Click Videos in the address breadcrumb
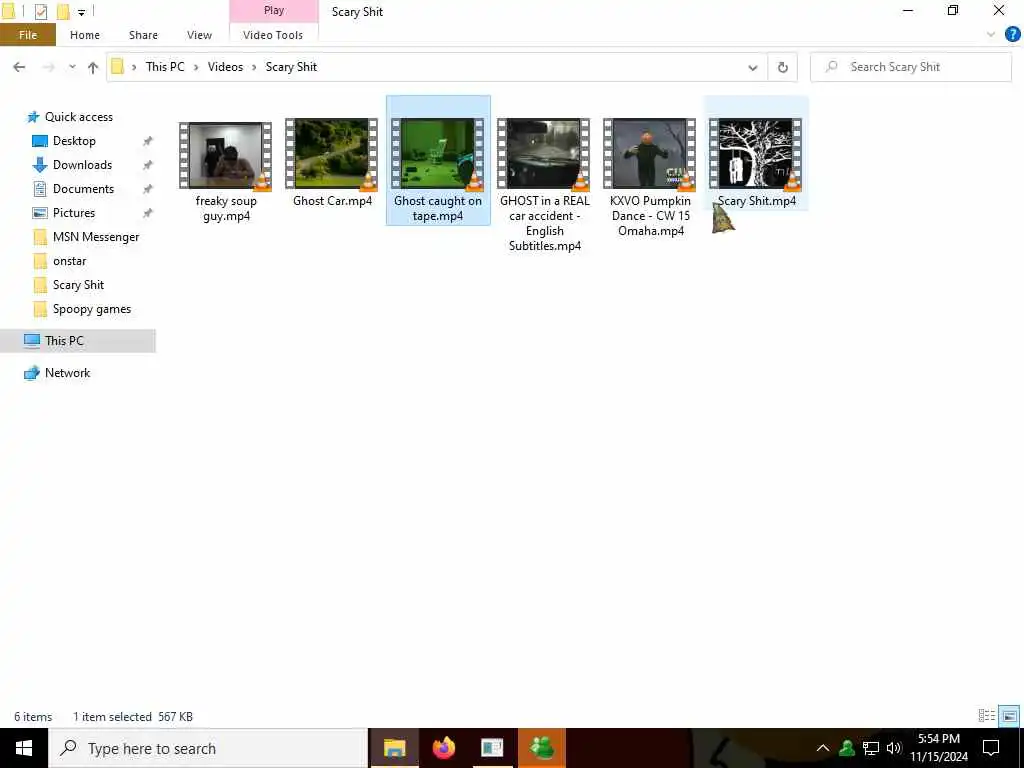The image size is (1024, 768). [225, 67]
